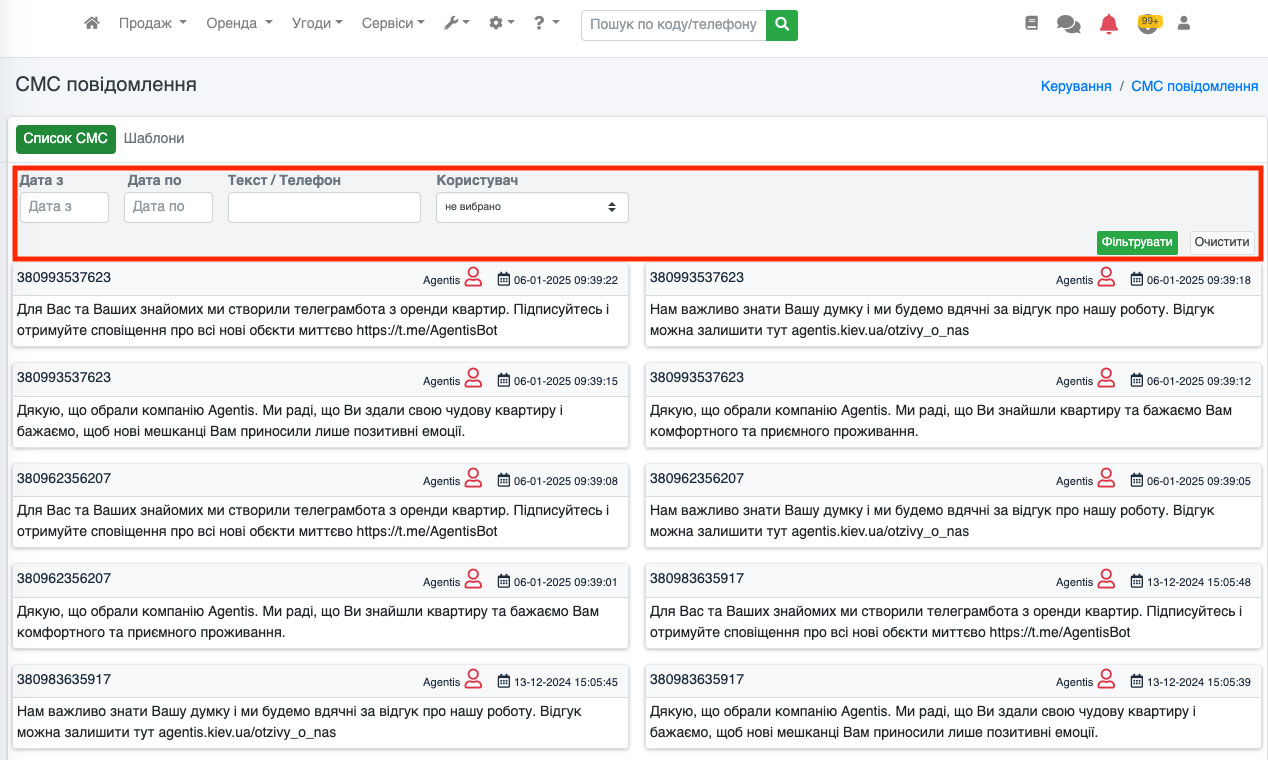
Task: Open the wrench tools dropdown
Action: pos(456,23)
